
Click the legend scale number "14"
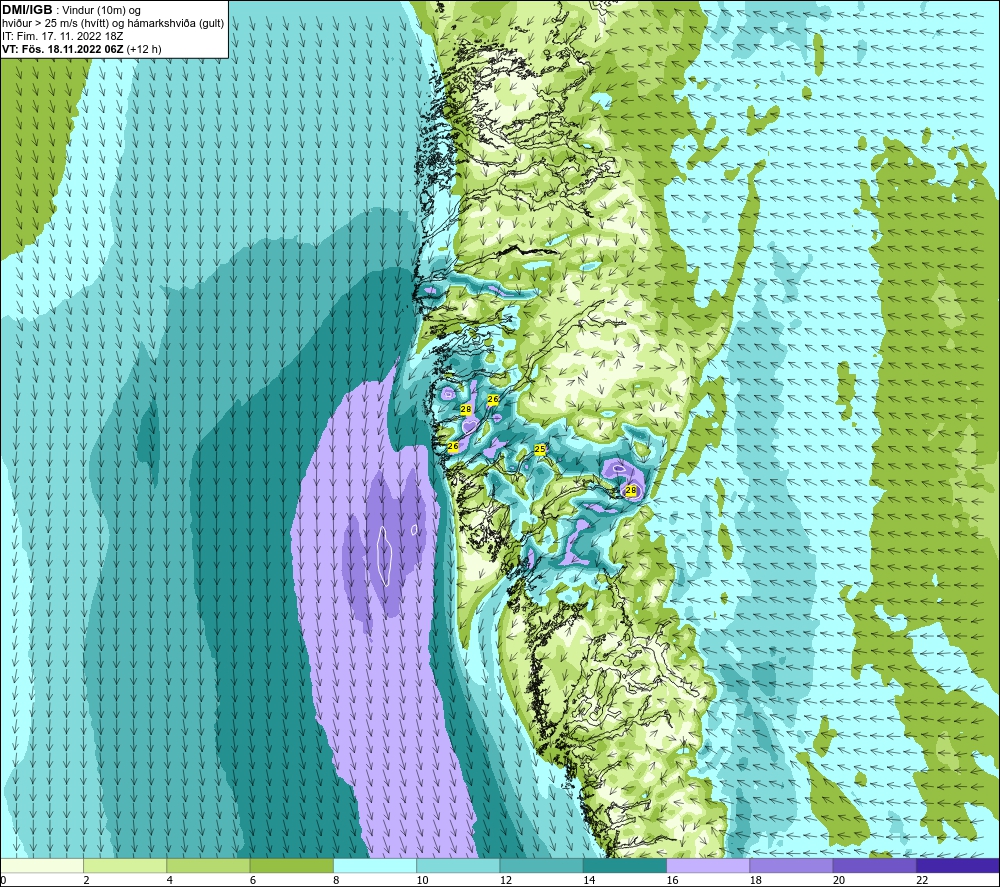[589, 881]
